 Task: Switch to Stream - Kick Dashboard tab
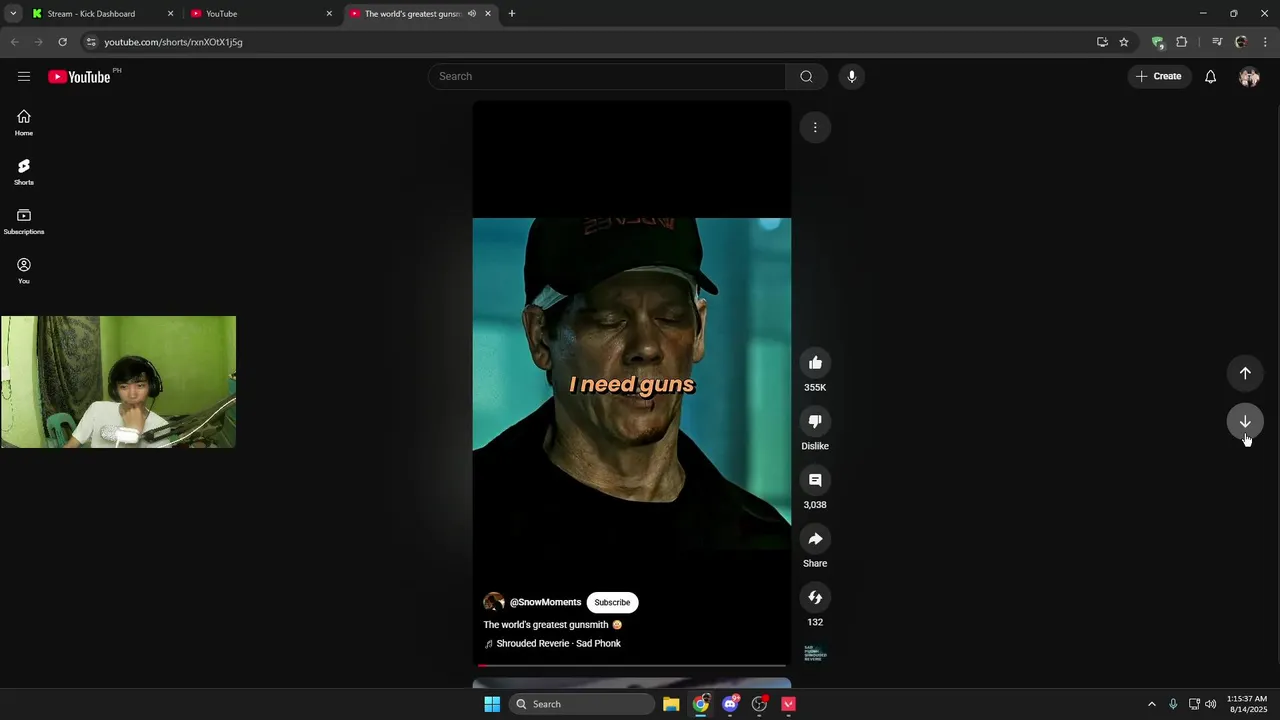pos(101,14)
